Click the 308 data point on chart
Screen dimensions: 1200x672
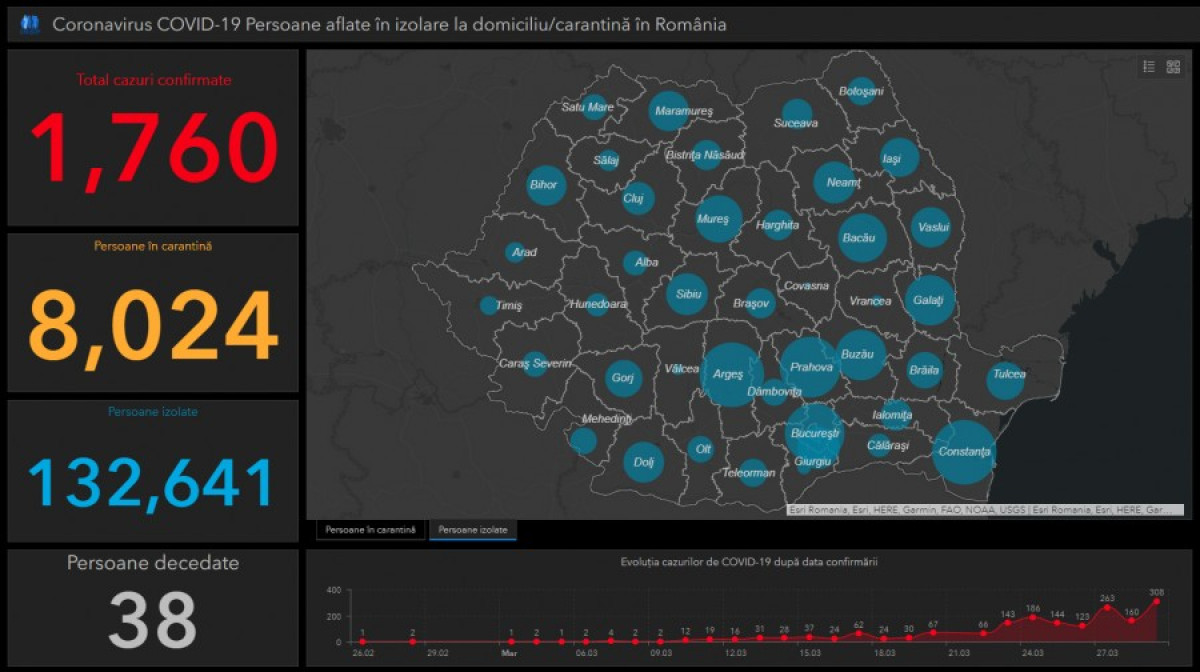coord(1157,601)
